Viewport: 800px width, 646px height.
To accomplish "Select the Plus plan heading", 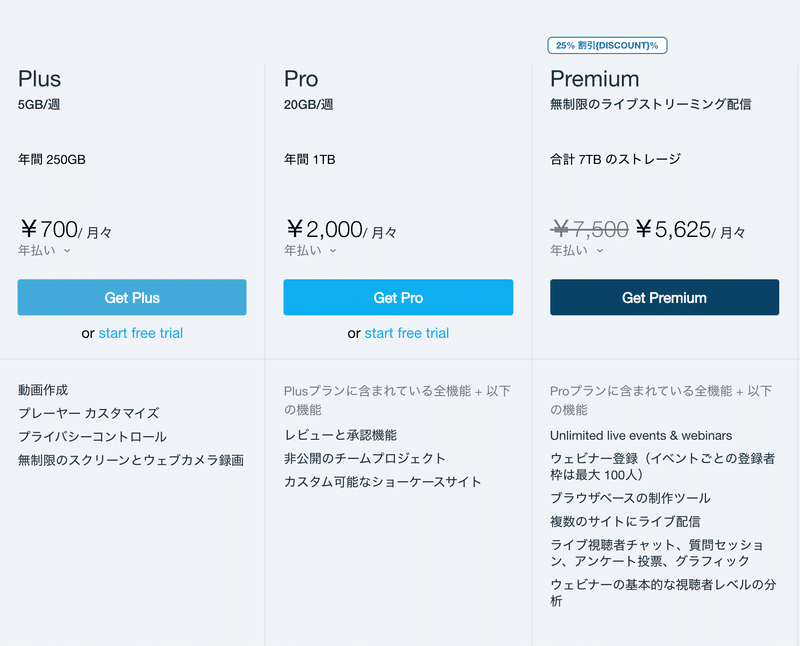I will click(39, 79).
